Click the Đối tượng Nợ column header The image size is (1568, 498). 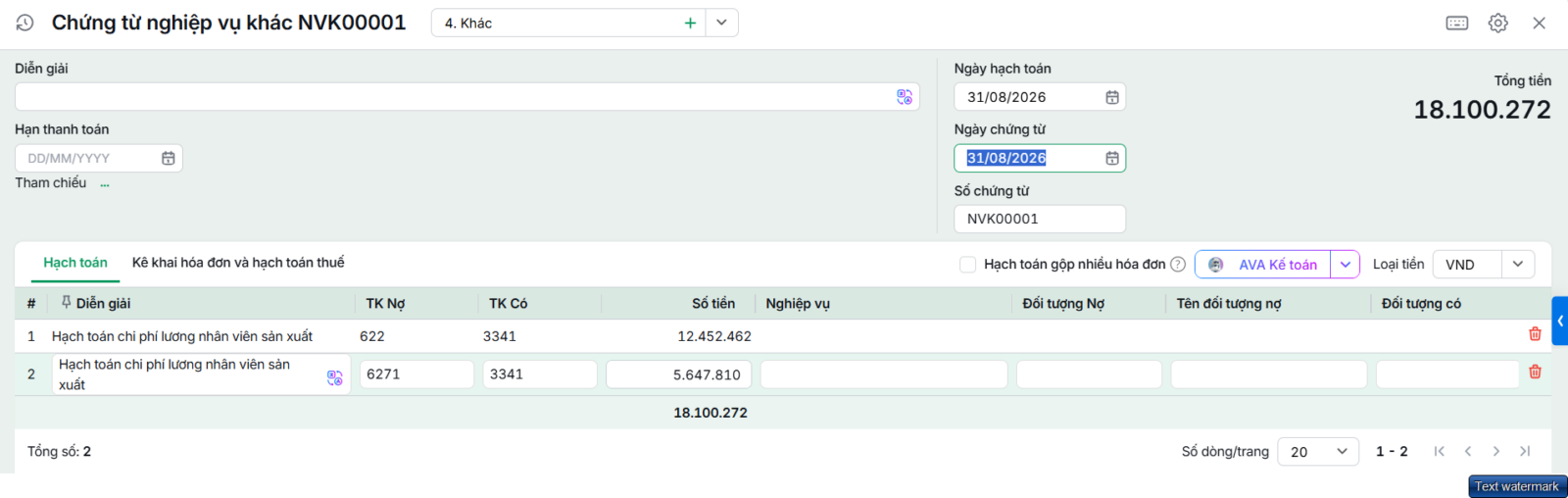[1063, 304]
